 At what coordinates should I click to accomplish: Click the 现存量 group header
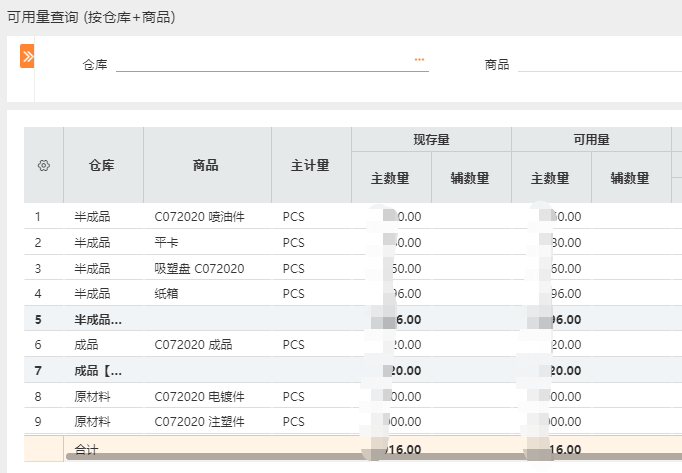pos(431,140)
